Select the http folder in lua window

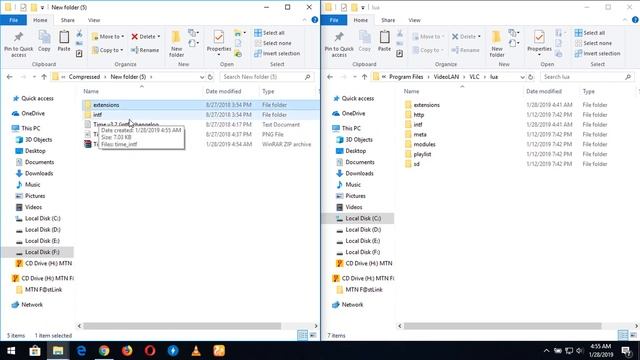coord(419,115)
